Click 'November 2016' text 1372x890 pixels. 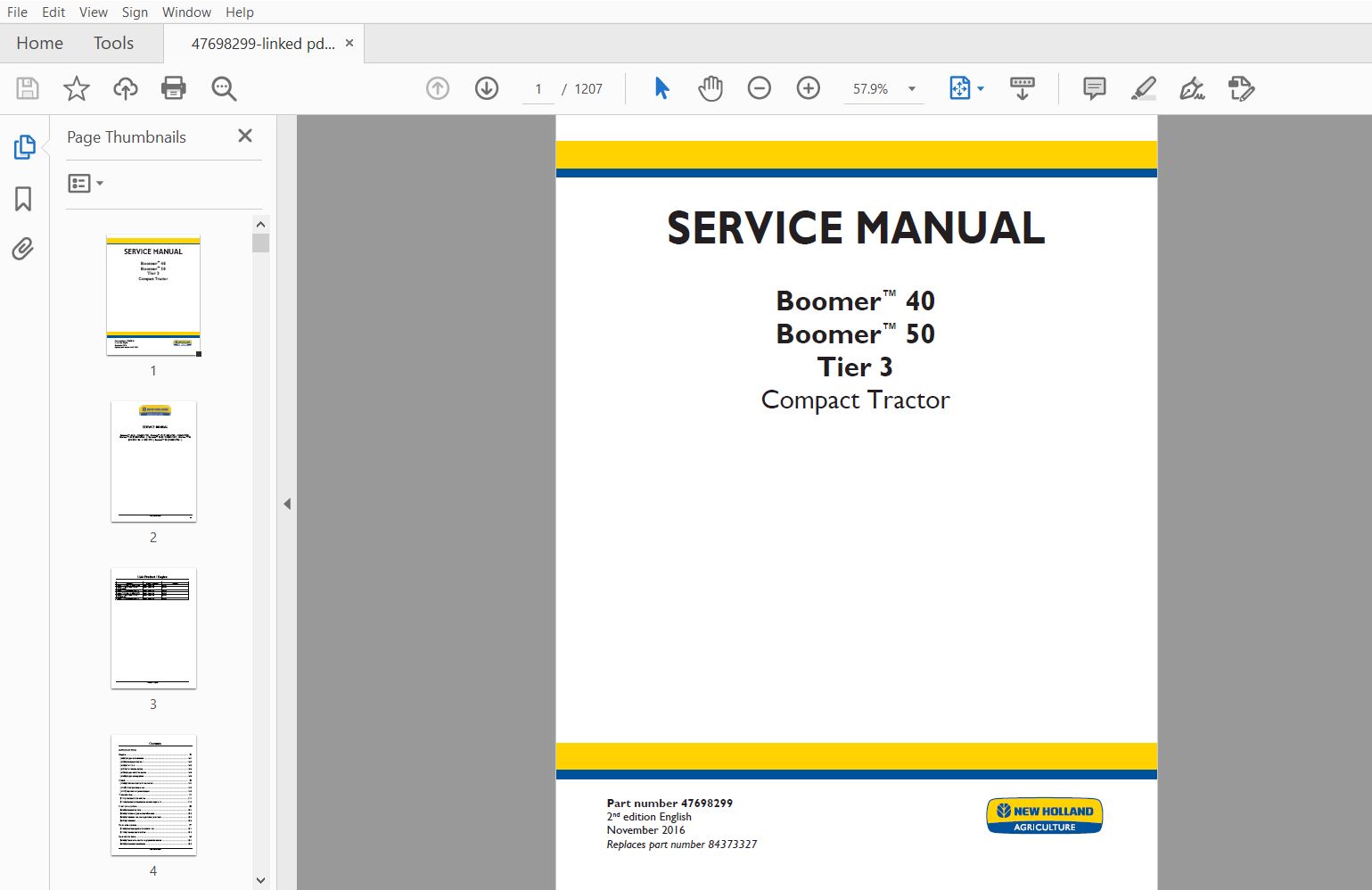click(646, 830)
